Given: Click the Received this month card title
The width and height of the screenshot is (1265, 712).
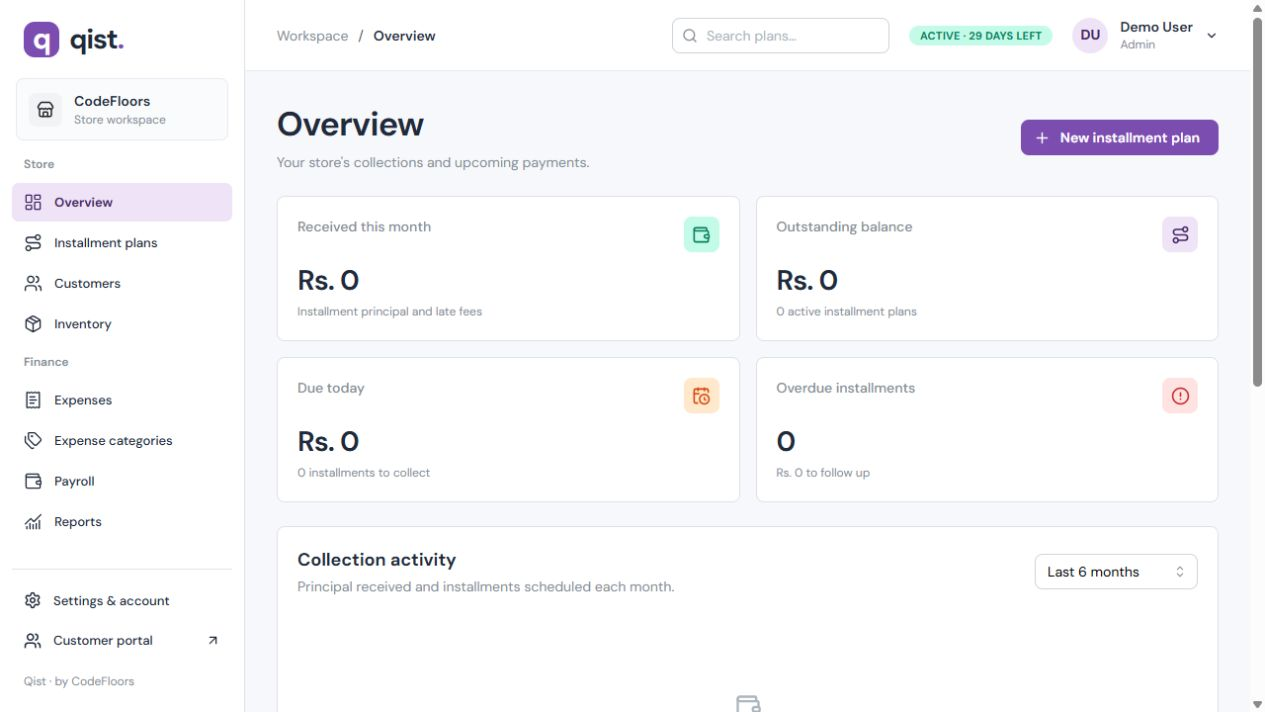Looking at the screenshot, I should [x=364, y=227].
